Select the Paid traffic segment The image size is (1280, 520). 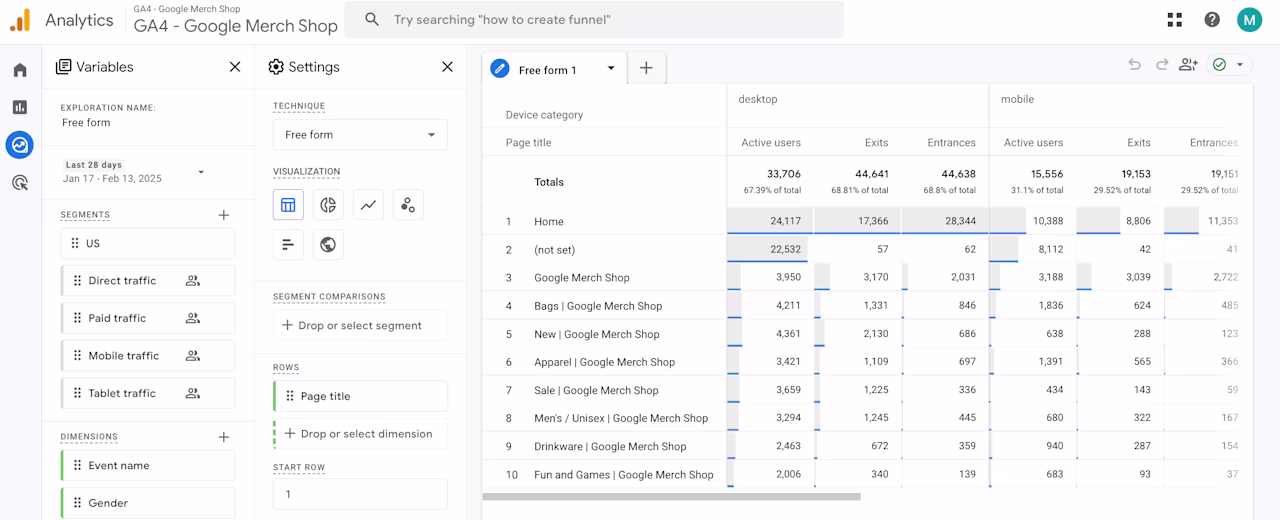pyautogui.click(x=148, y=318)
